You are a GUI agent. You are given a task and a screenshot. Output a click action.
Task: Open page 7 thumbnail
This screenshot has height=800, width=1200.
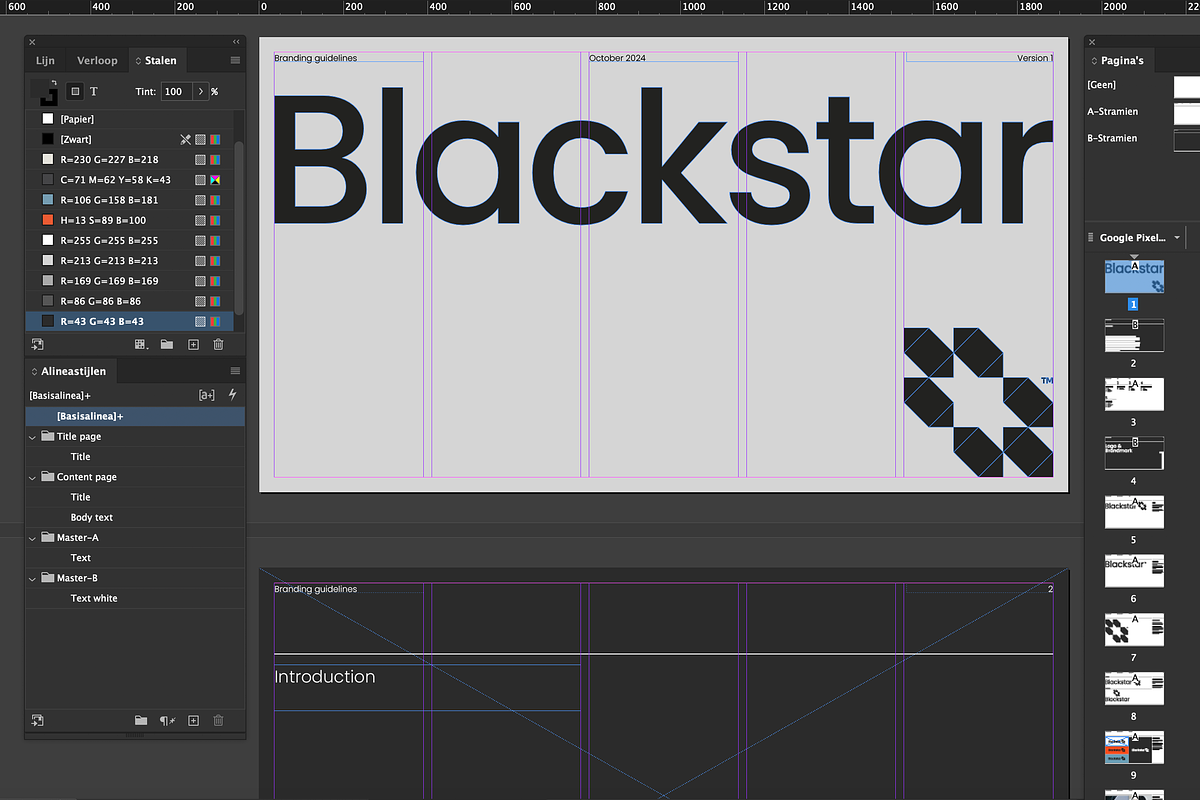pos(1134,629)
